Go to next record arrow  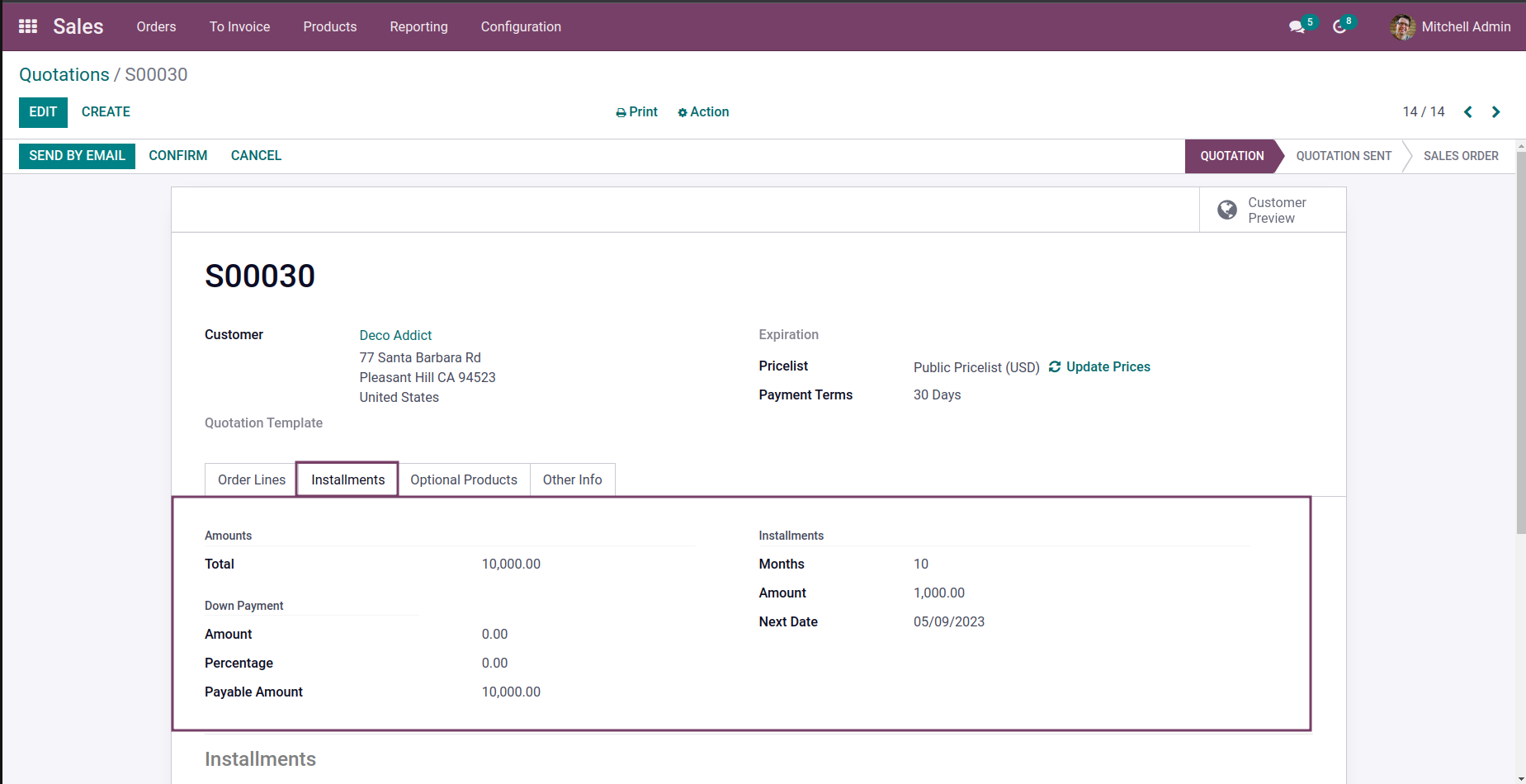point(1495,112)
